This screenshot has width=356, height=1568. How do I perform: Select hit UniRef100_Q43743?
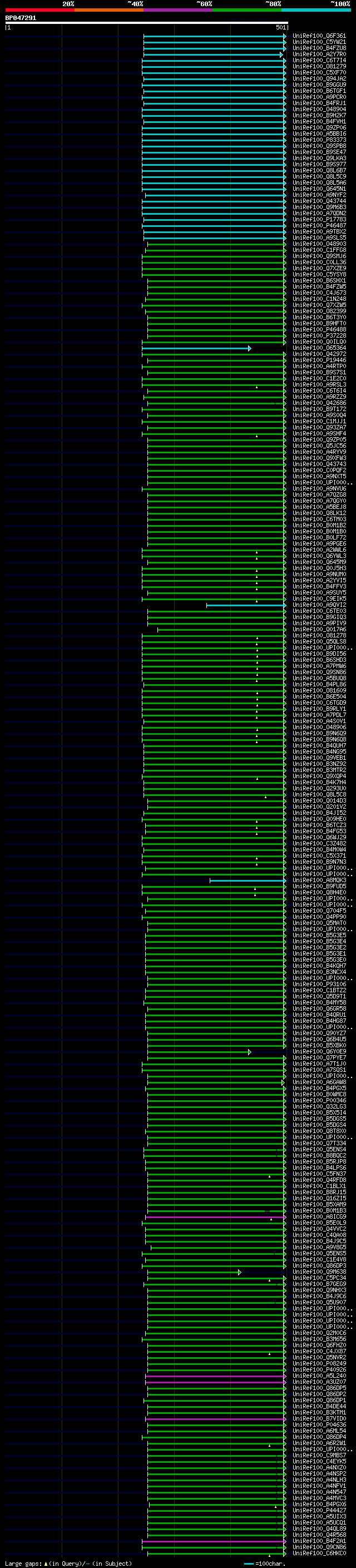point(319,464)
